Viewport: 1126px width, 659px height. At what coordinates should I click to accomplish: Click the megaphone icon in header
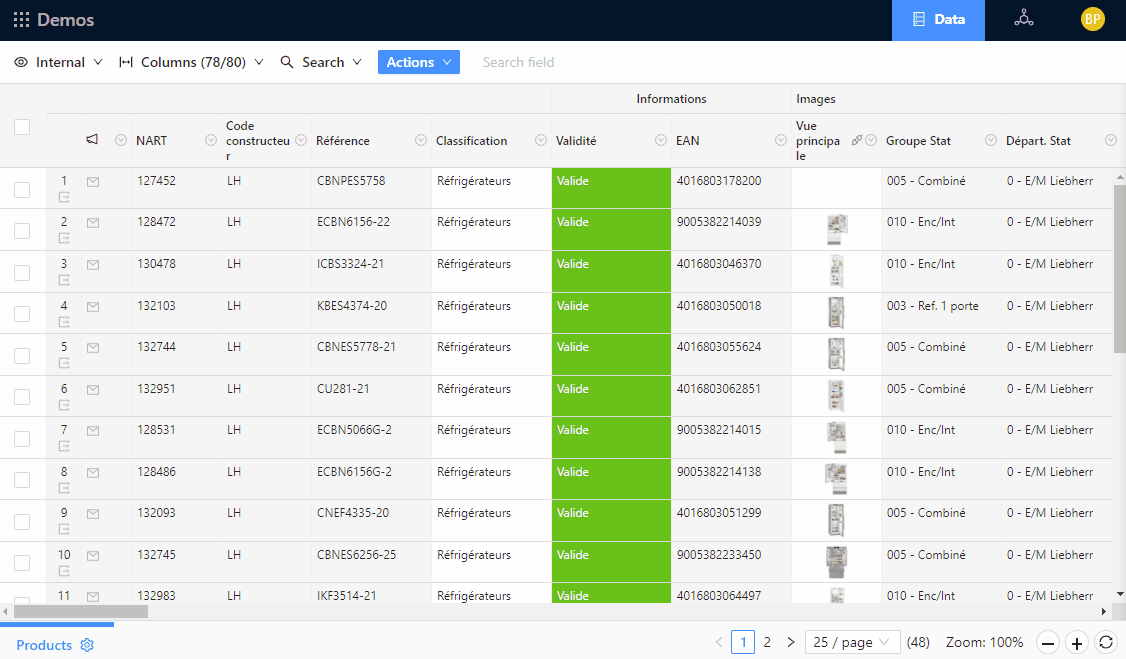point(92,140)
